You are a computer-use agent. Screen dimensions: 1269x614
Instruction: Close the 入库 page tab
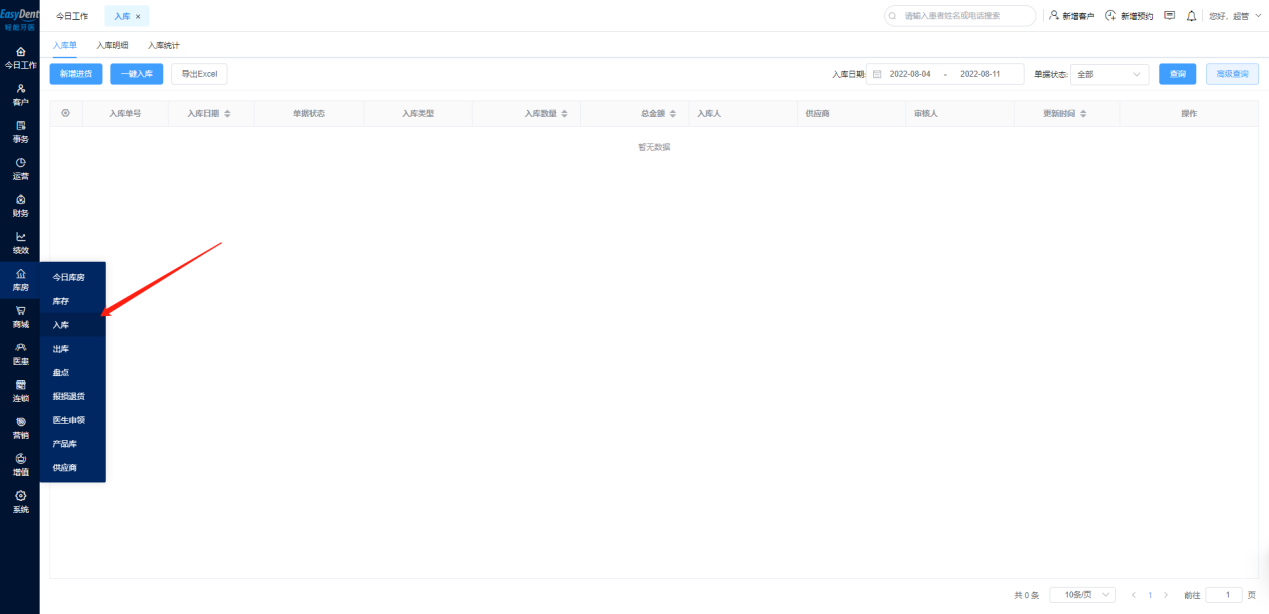tap(138, 17)
